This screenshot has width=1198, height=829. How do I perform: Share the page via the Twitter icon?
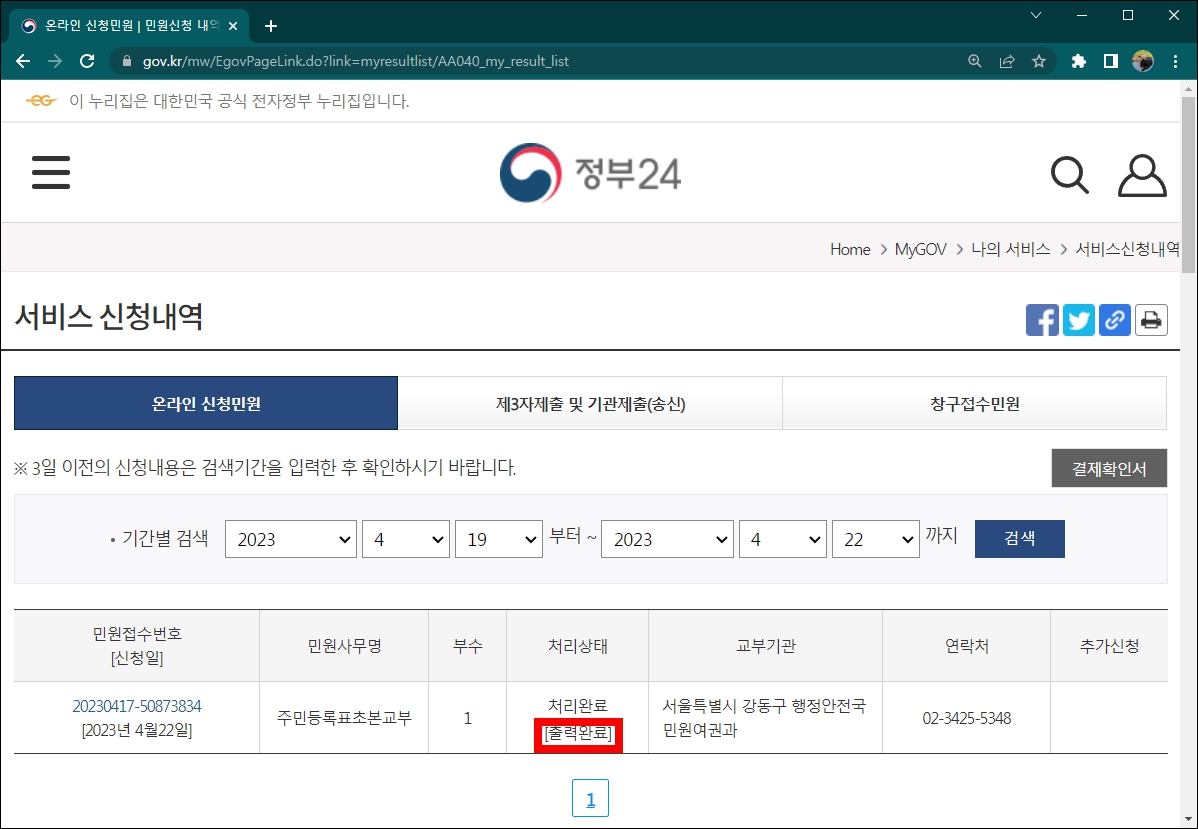[x=1078, y=319]
